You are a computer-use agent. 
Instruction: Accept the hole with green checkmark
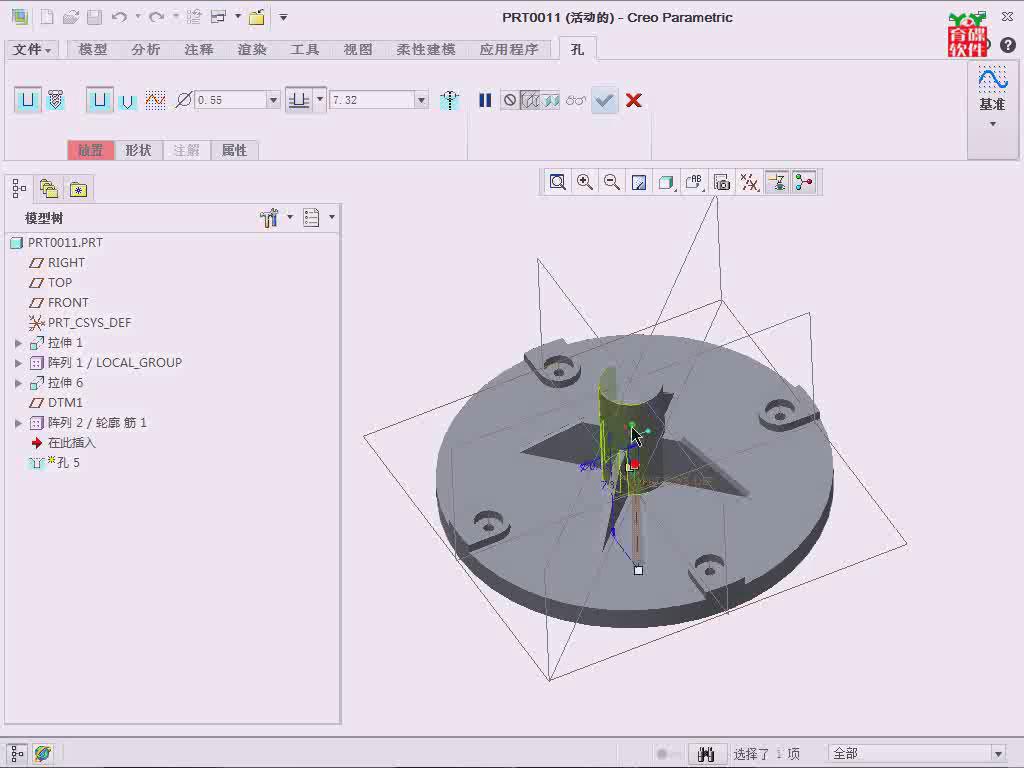[x=605, y=101]
